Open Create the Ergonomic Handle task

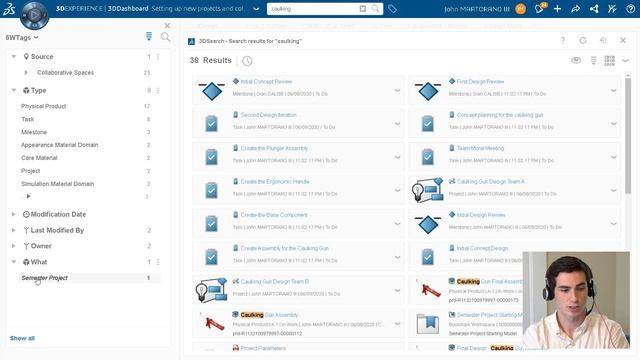coord(275,182)
